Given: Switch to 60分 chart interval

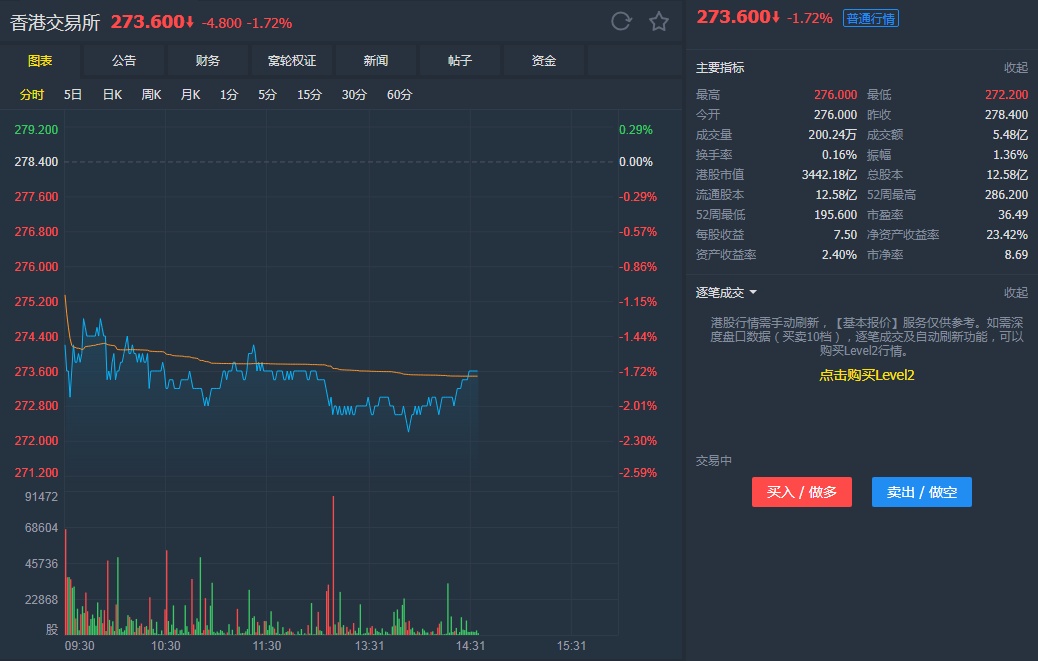Looking at the screenshot, I should 399,95.
